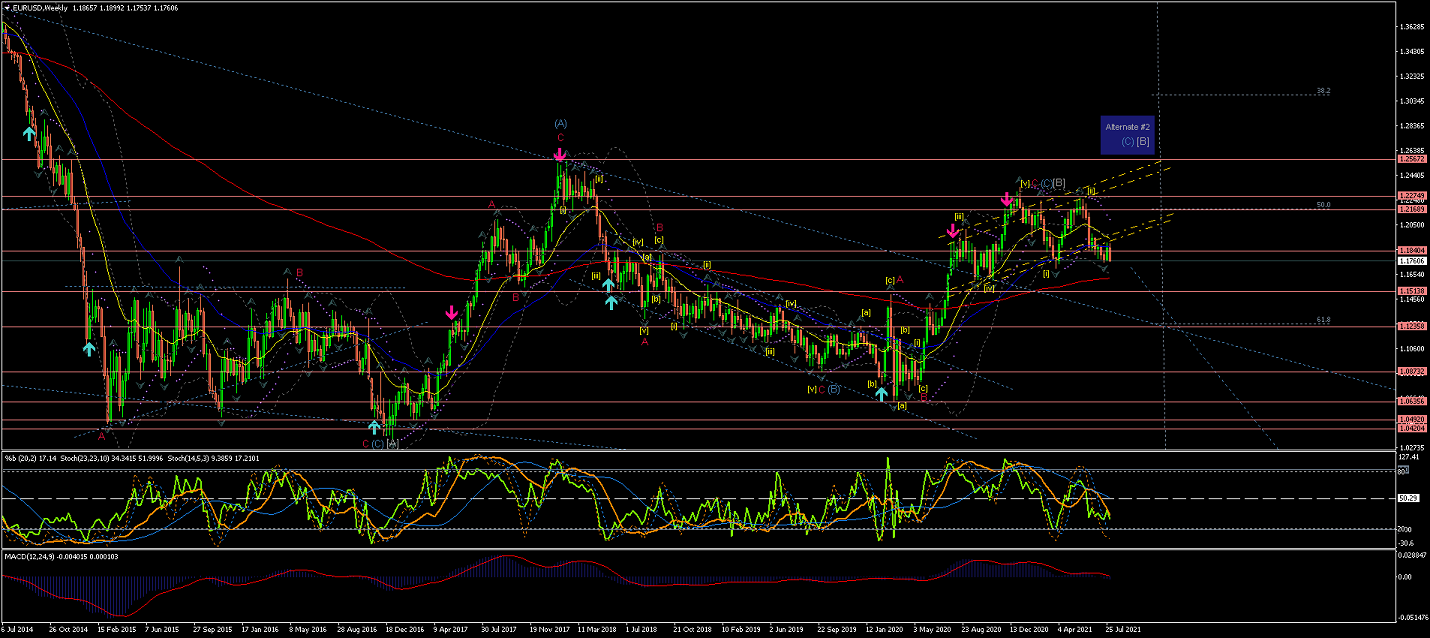Viewport: 1430px width, 638px height.
Task: Click the Alternate #2 blue label box
Action: [1128, 134]
